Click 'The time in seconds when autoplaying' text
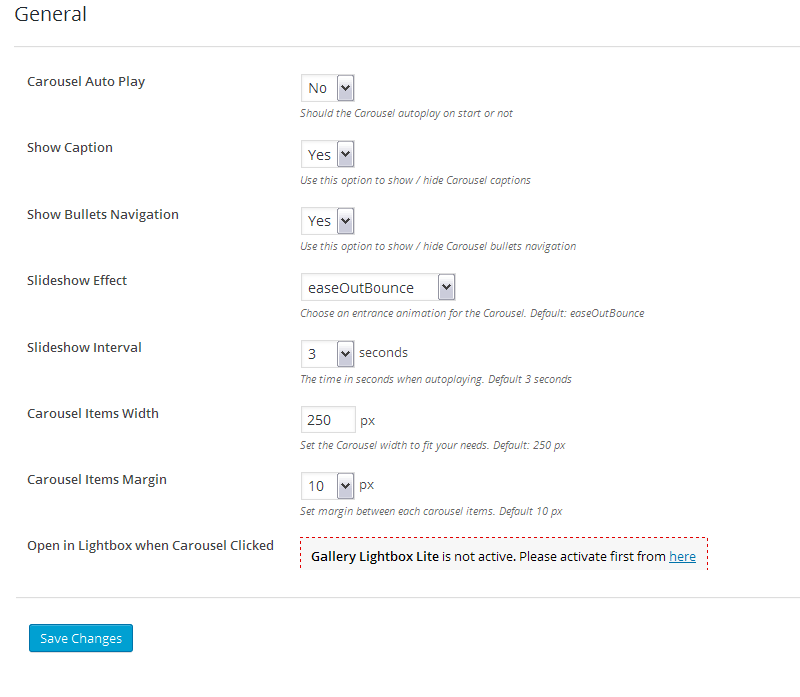This screenshot has height=697, width=800. coord(436,379)
